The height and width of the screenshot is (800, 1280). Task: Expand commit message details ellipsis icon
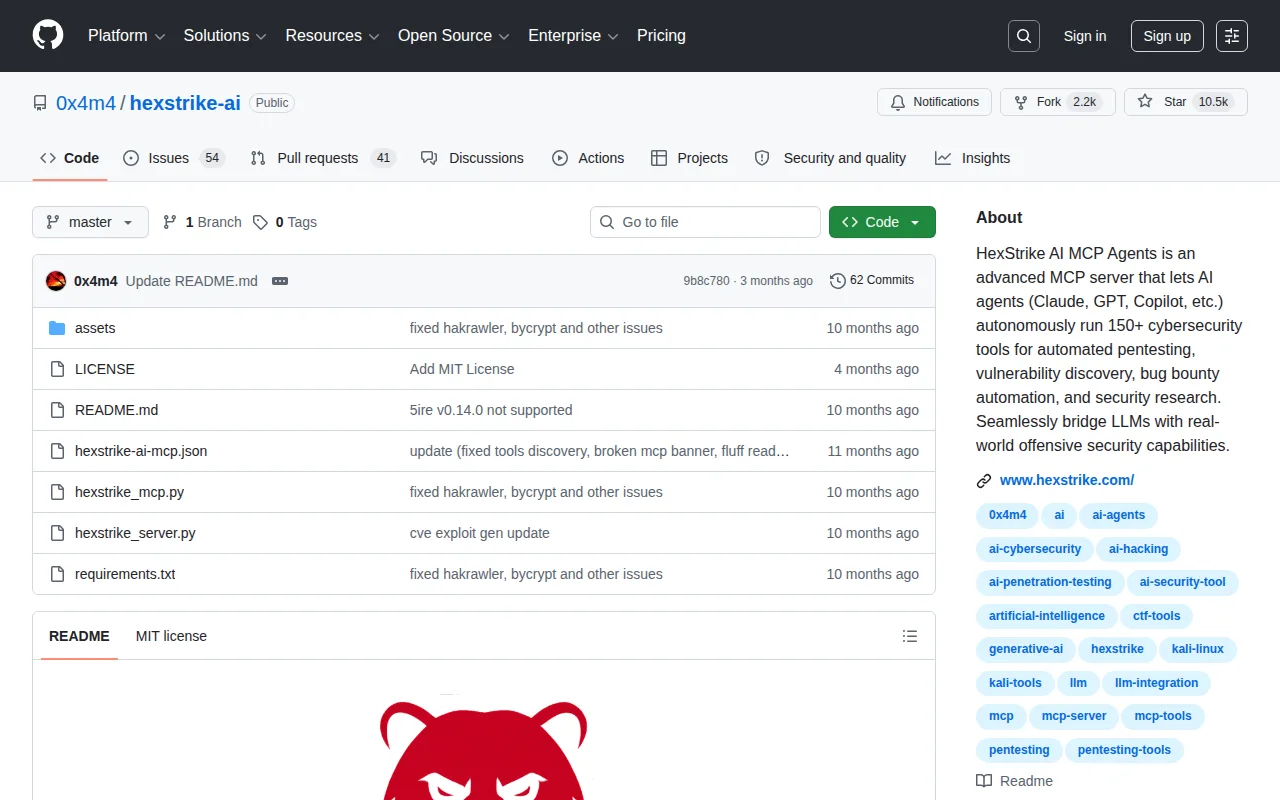(280, 281)
